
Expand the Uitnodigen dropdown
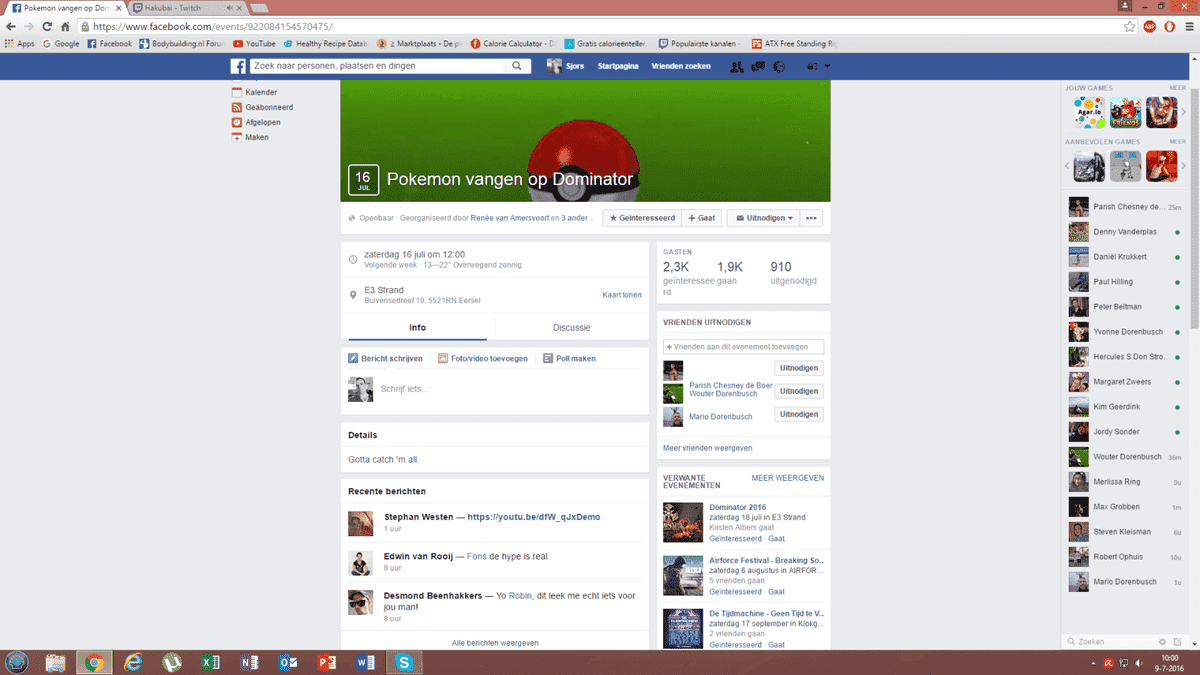[x=763, y=218]
